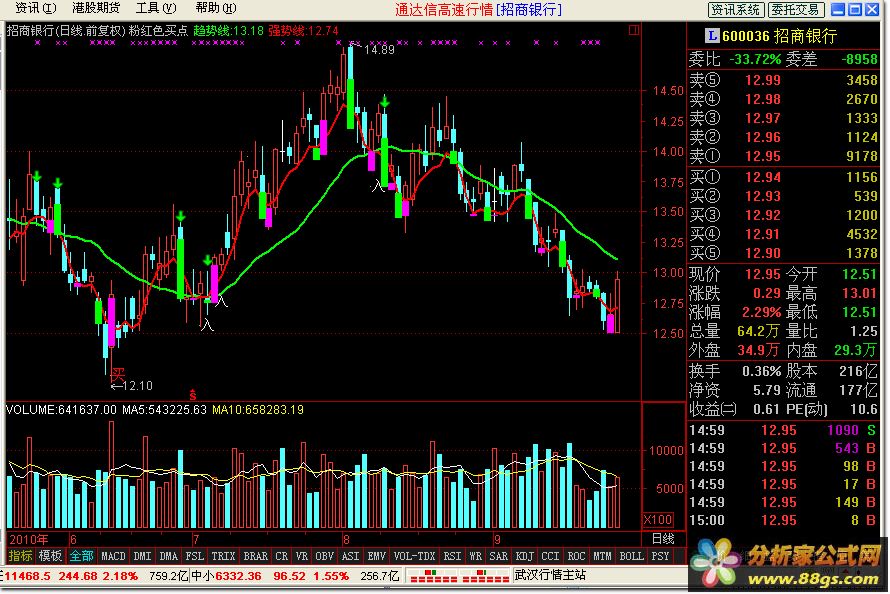Select the ROC indicator
The width and height of the screenshot is (890, 594).
click(x=576, y=557)
